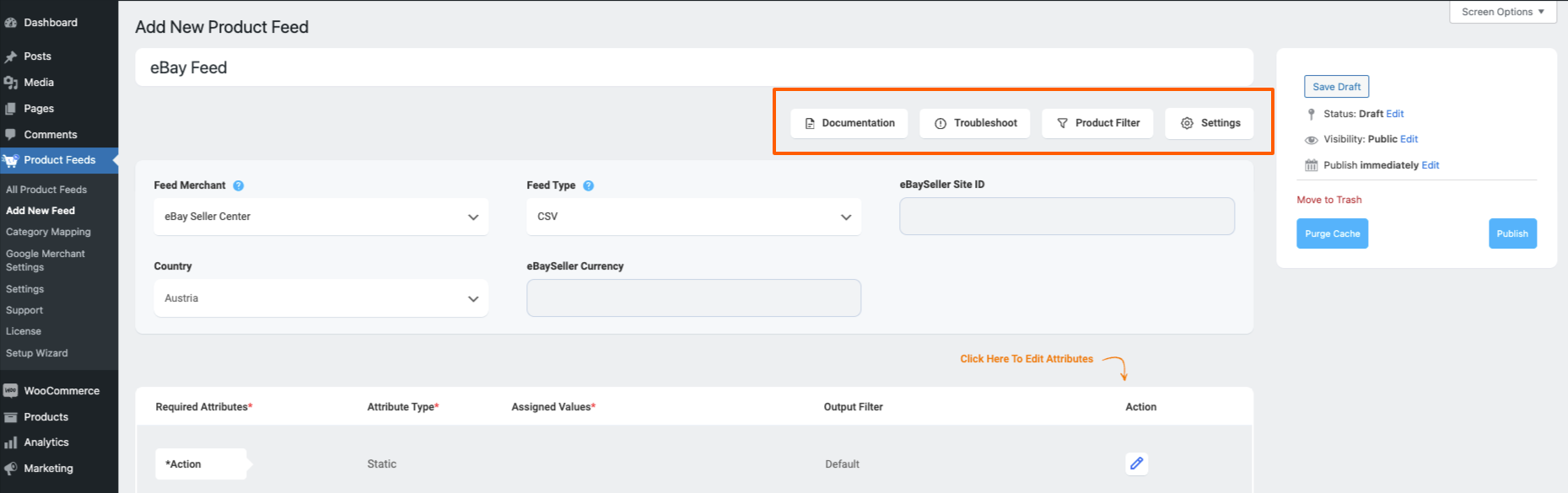Click the Analytics bar chart icon

pos(11,442)
